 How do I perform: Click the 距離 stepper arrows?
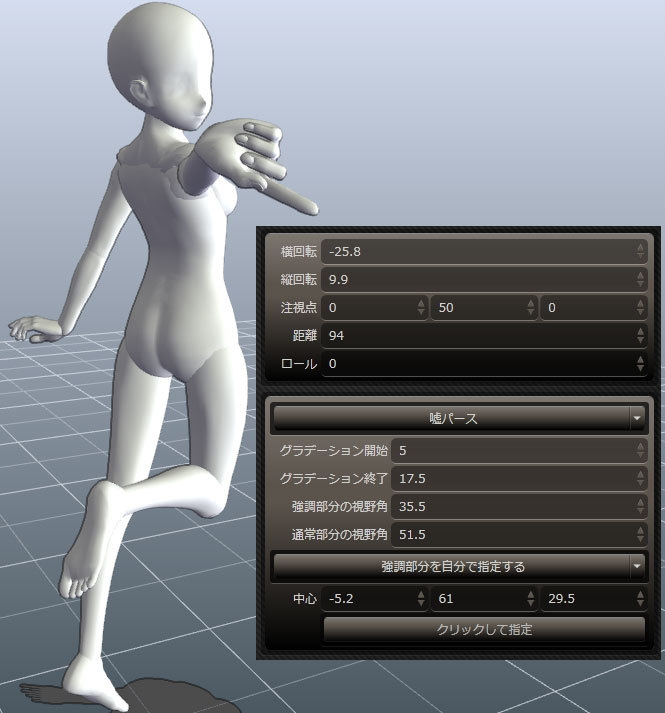[x=641, y=335]
